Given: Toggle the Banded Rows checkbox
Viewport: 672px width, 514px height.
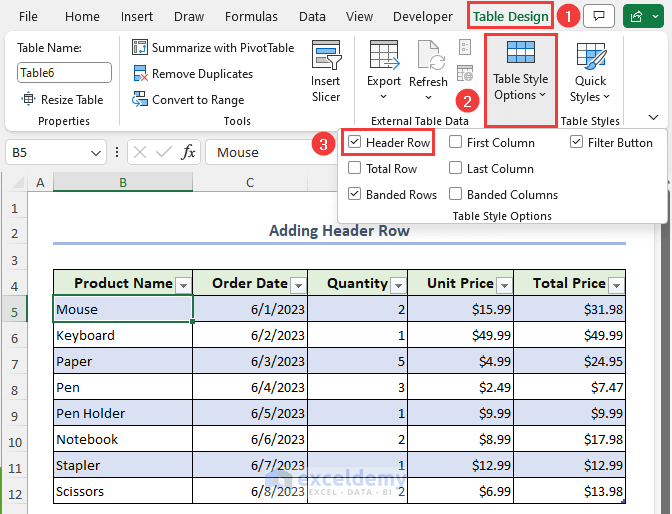Looking at the screenshot, I should 355,194.
